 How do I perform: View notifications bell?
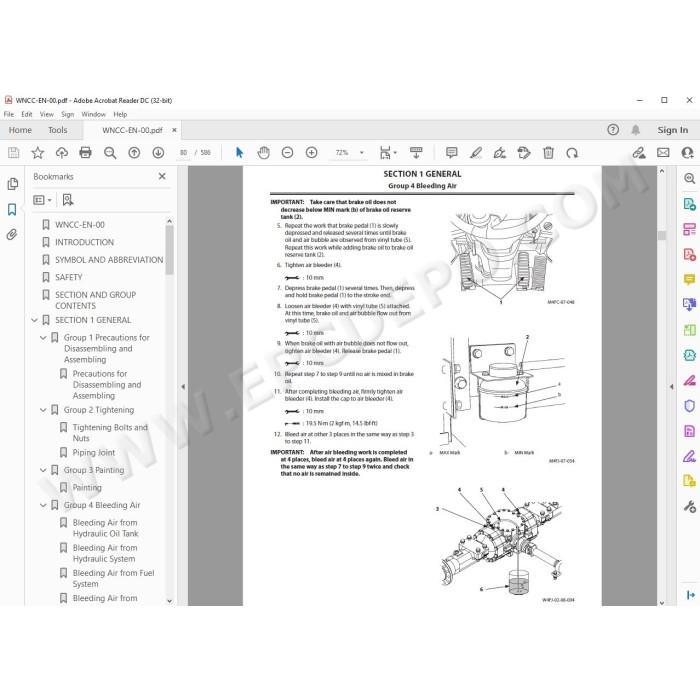coord(636,130)
